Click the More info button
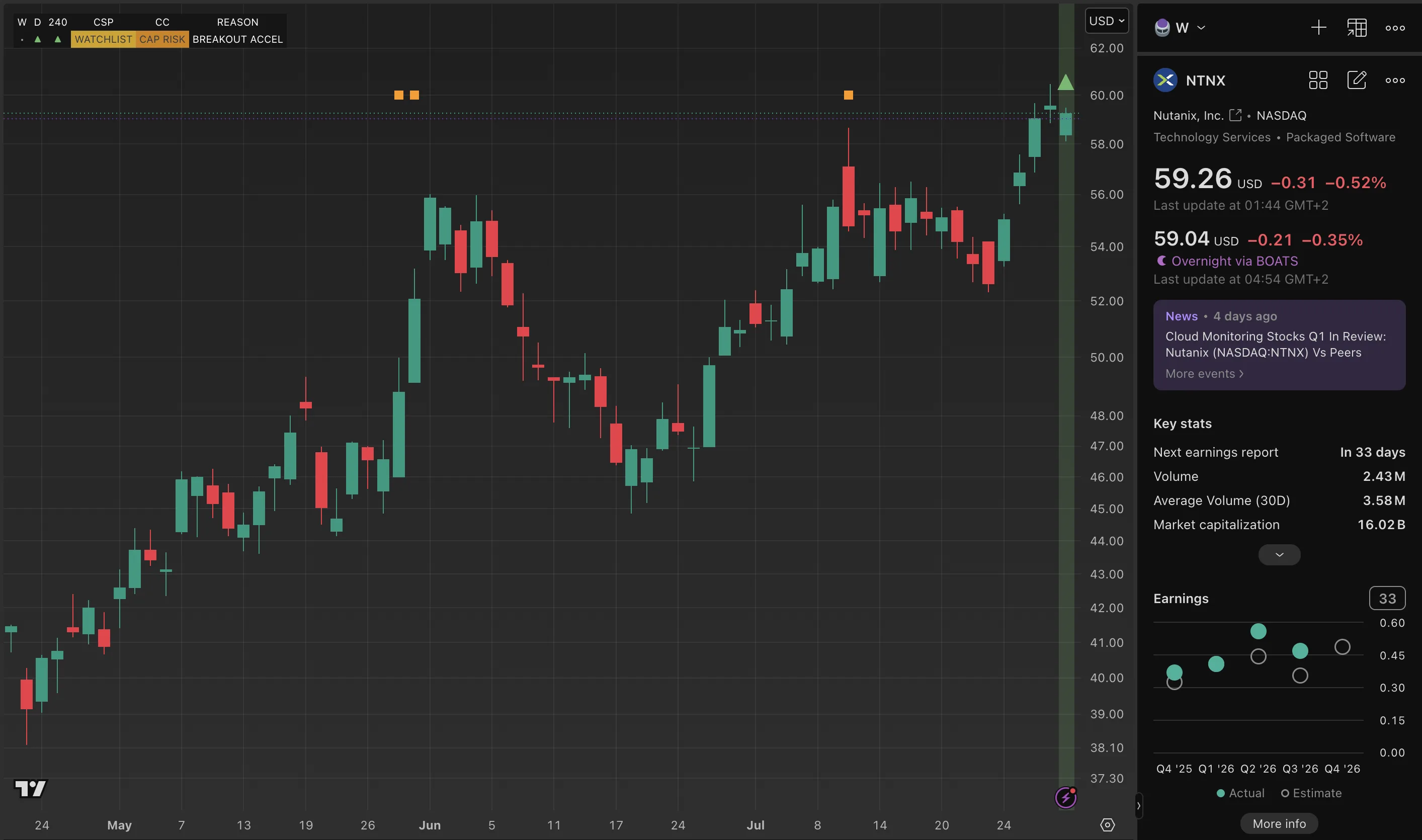Viewport: 1422px width, 840px height. [x=1279, y=823]
